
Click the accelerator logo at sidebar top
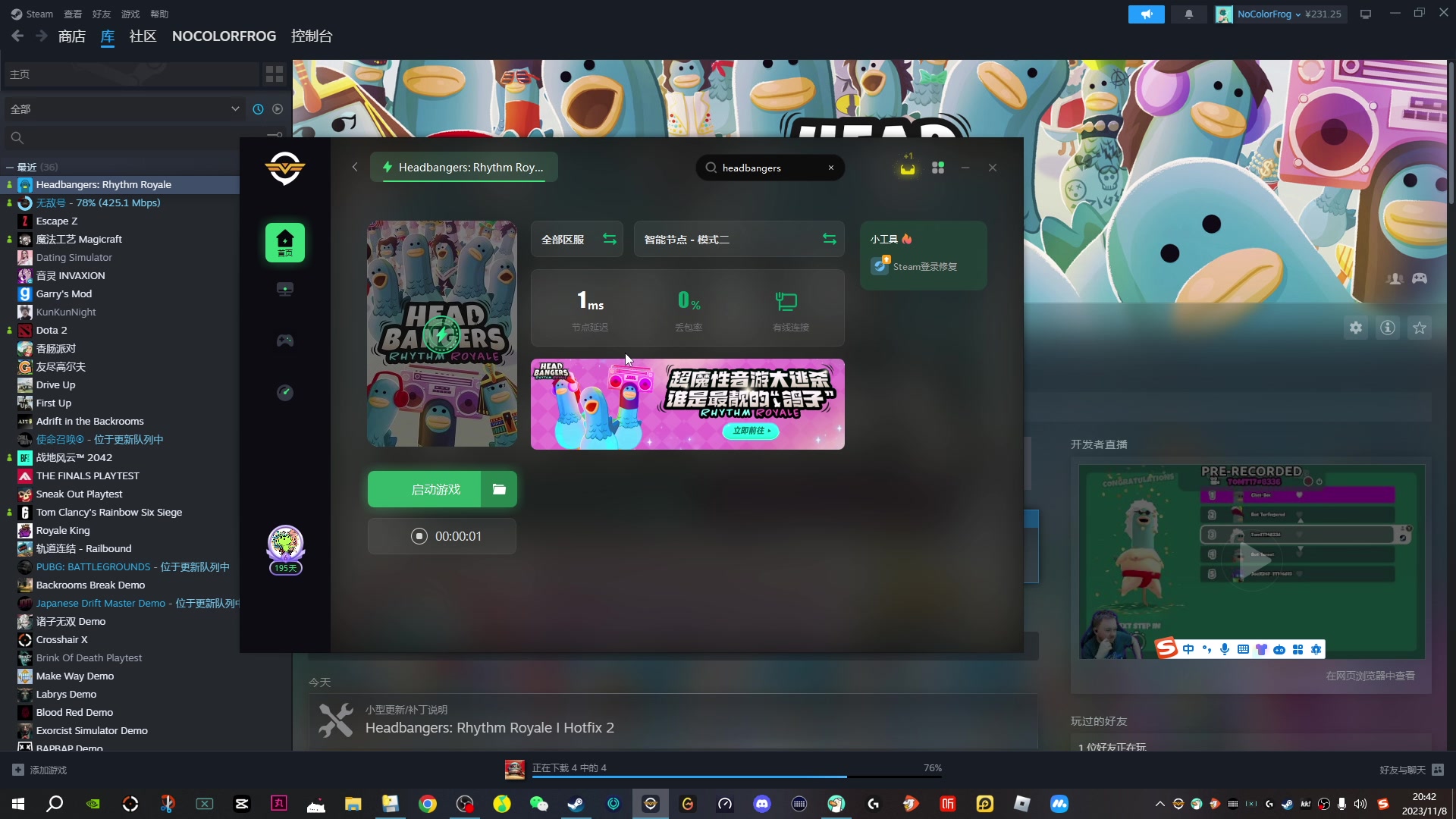point(285,168)
